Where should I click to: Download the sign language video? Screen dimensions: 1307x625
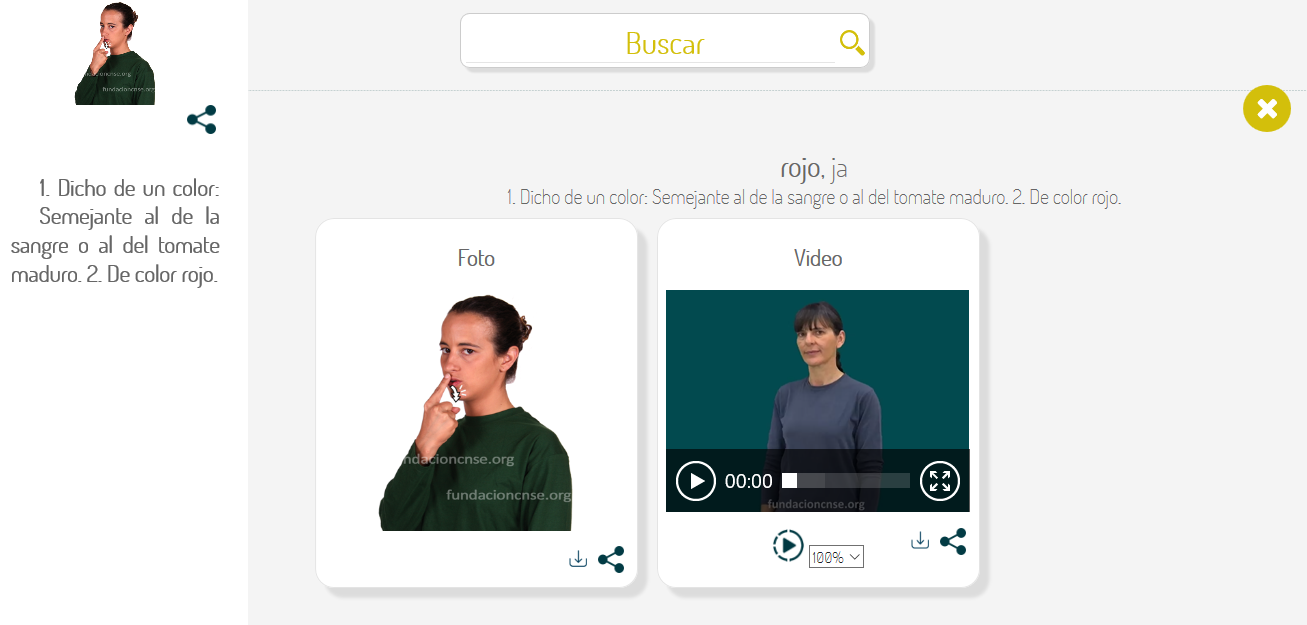click(920, 541)
